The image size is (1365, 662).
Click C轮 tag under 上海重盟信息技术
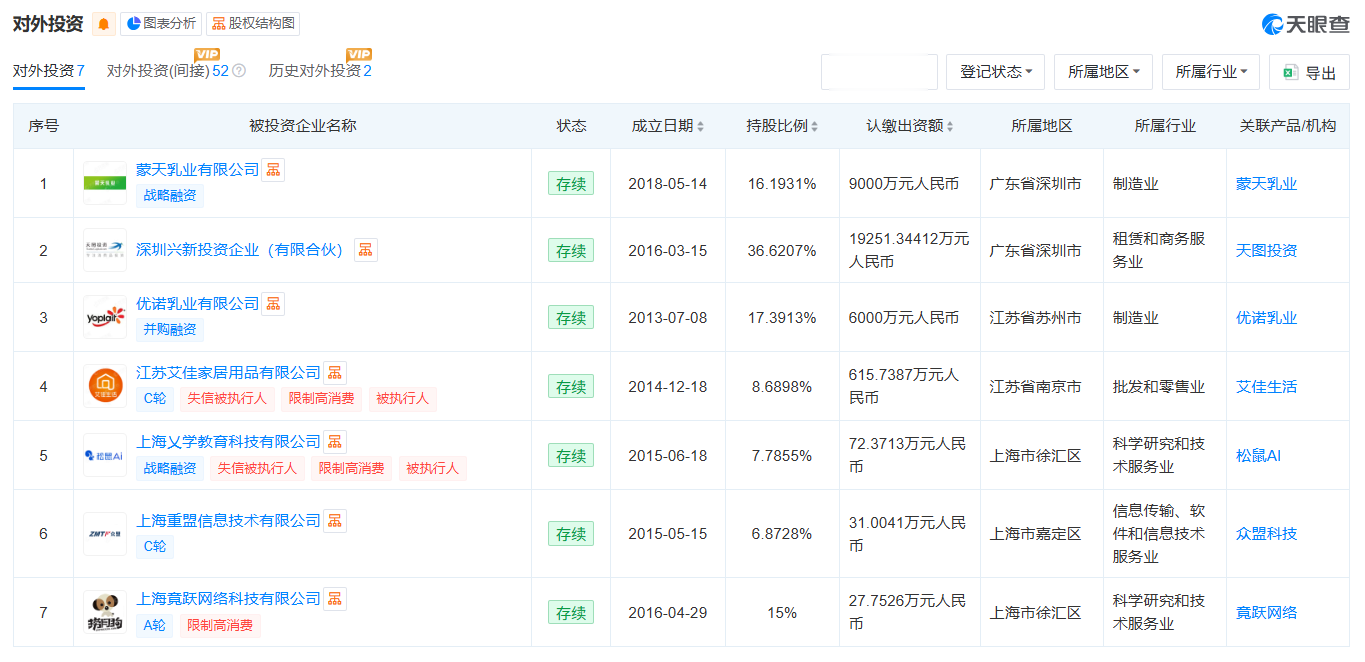click(155, 547)
